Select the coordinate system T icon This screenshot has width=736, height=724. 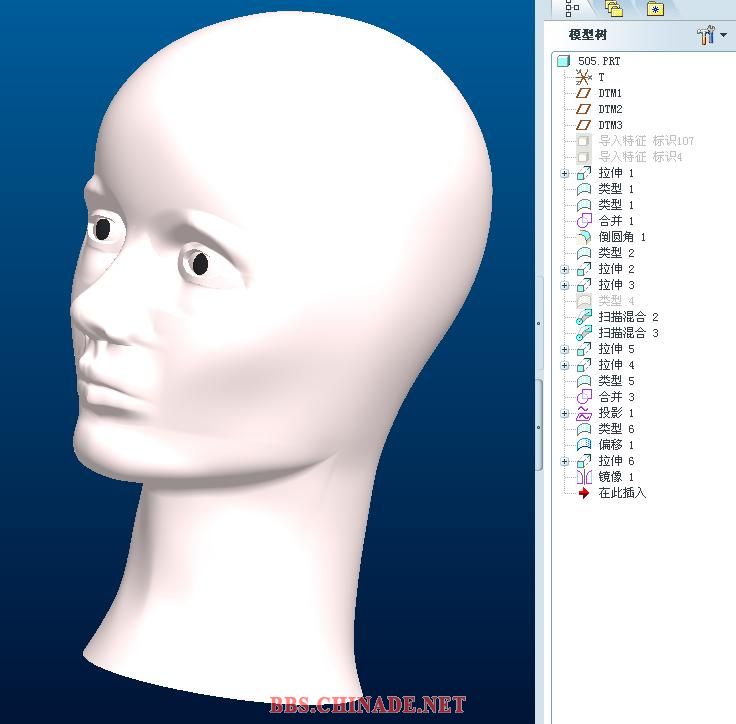583,77
